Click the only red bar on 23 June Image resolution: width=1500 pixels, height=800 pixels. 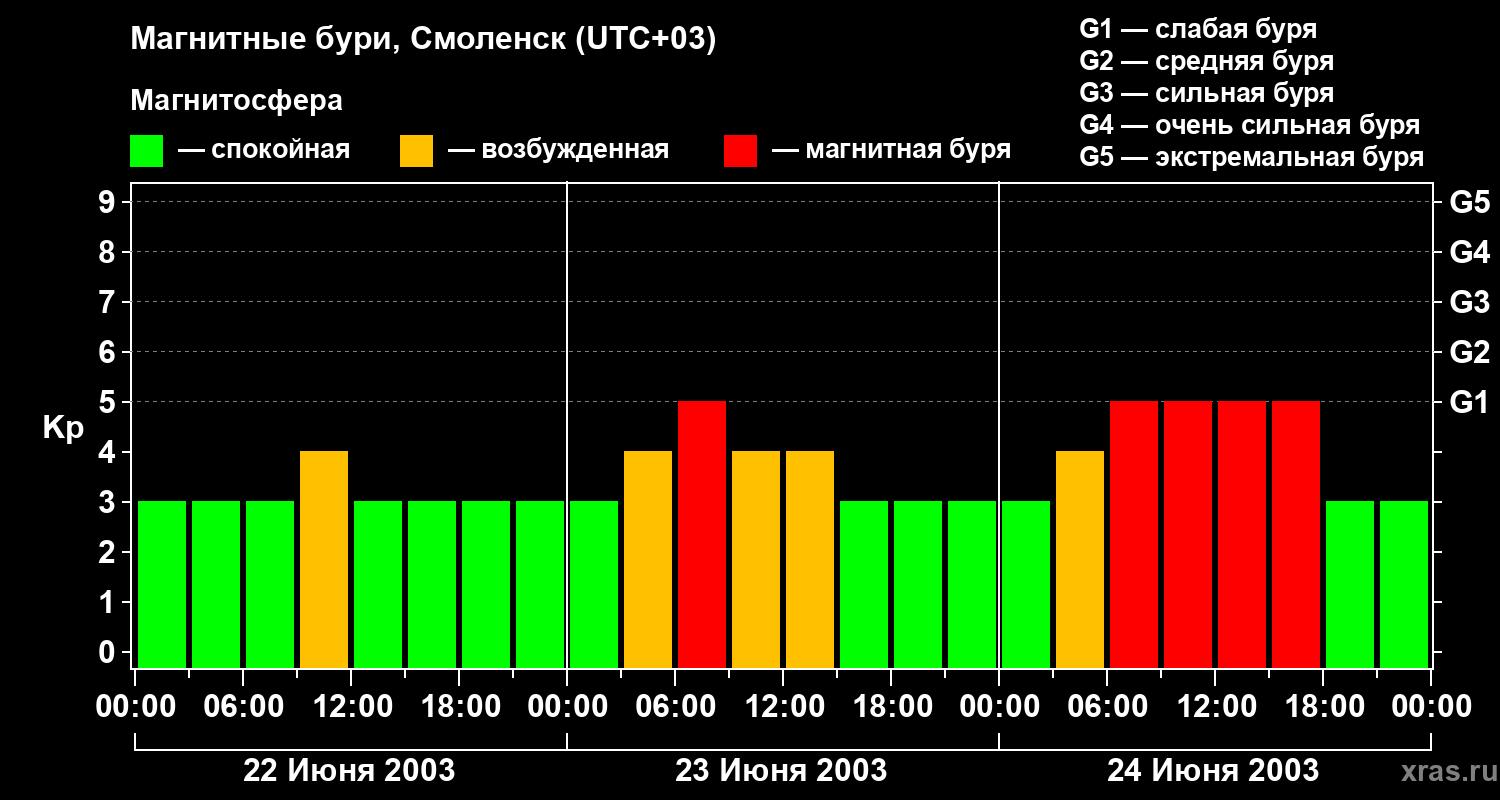click(702, 534)
